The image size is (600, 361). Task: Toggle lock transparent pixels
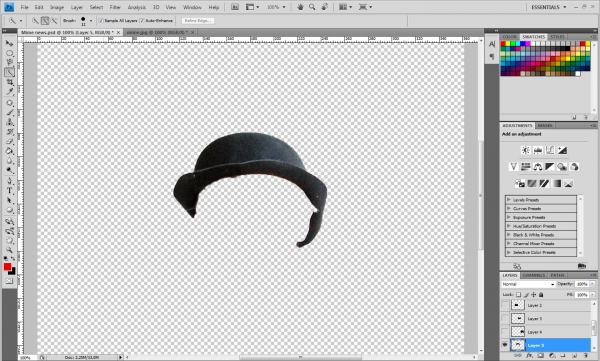click(x=518, y=295)
